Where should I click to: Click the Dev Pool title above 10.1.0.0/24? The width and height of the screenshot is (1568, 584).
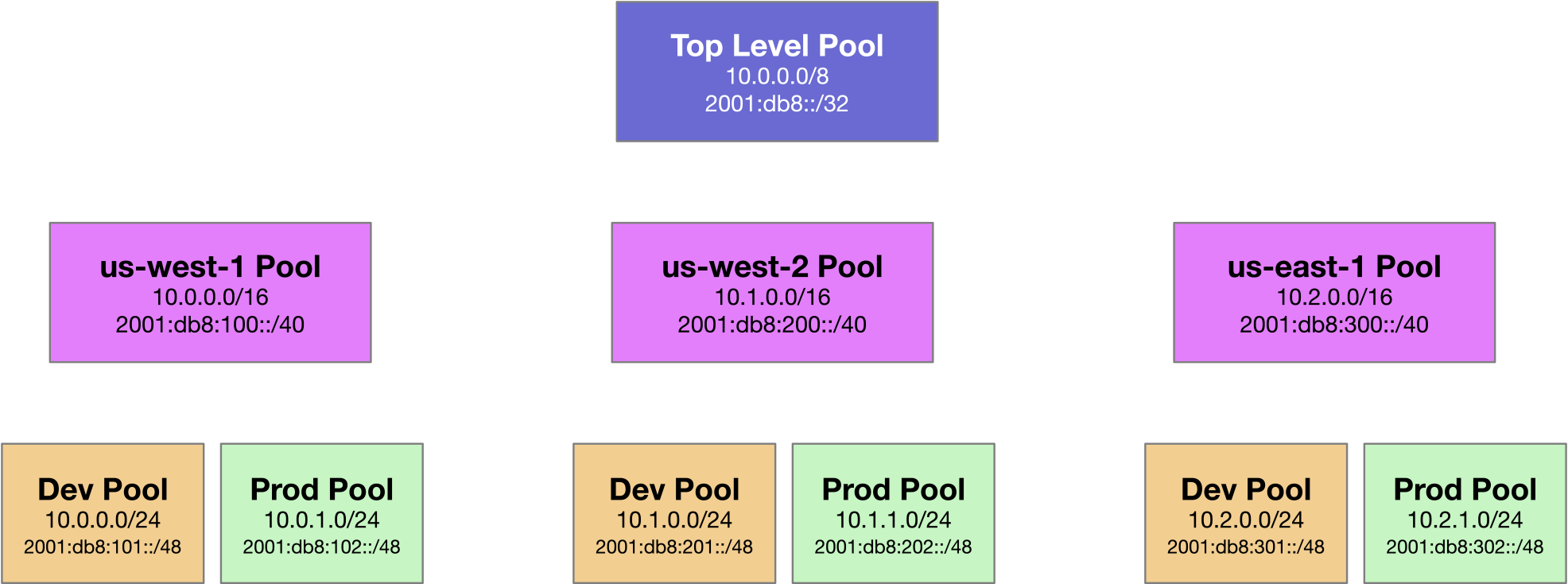click(x=674, y=489)
